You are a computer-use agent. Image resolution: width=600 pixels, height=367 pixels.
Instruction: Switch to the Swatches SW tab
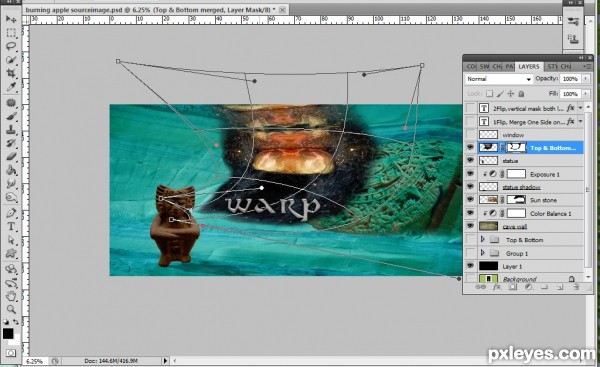(x=484, y=67)
